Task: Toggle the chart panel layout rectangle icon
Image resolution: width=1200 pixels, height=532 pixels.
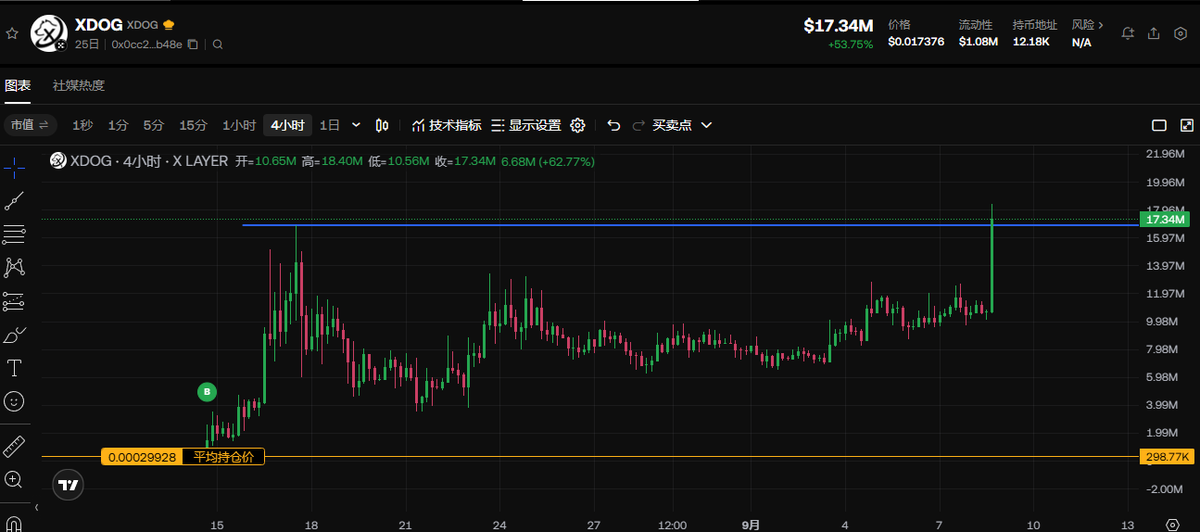Action: pyautogui.click(x=1159, y=125)
